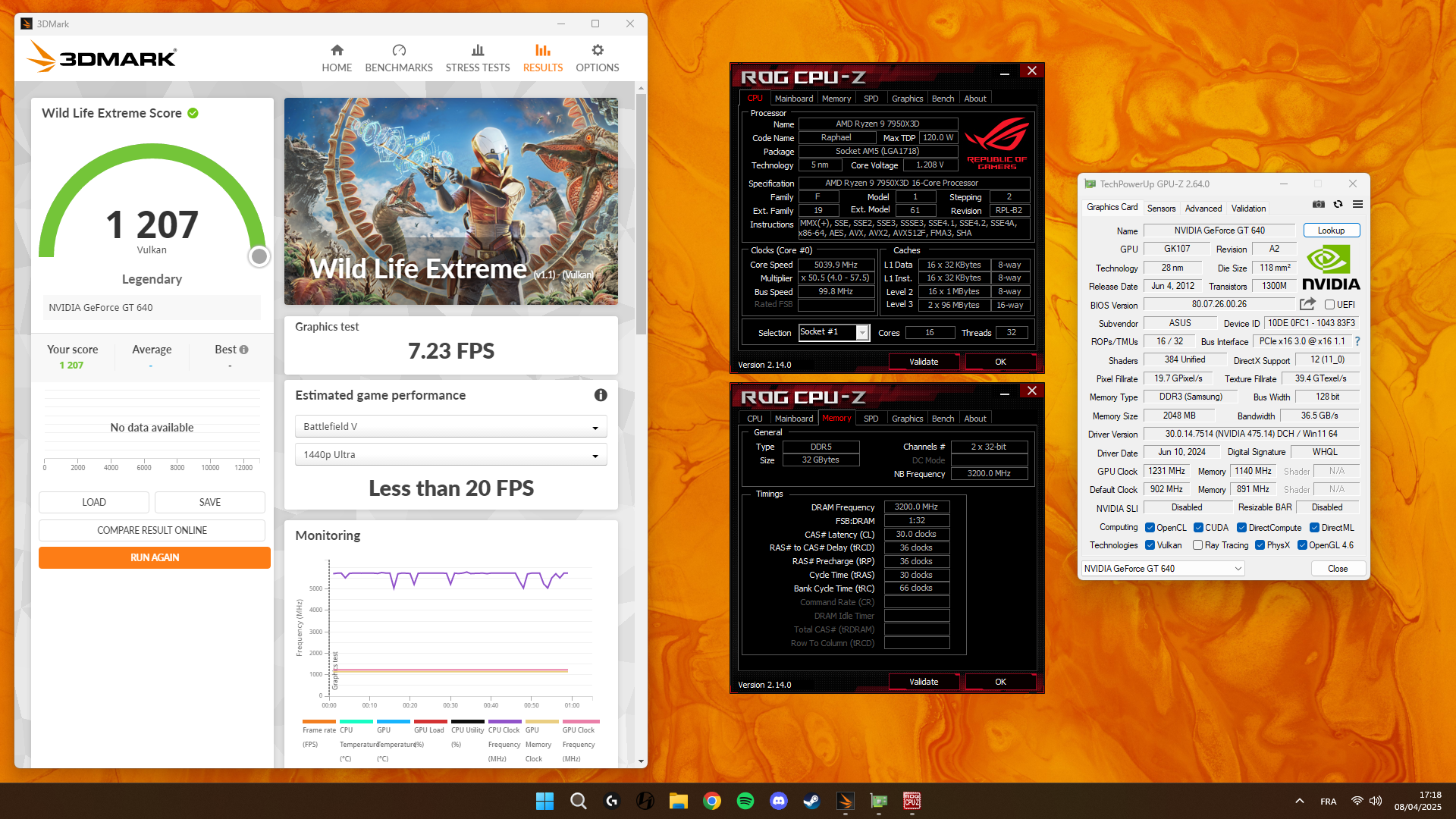Open Google Chrome from the taskbar
1456x819 pixels.
tap(712, 801)
